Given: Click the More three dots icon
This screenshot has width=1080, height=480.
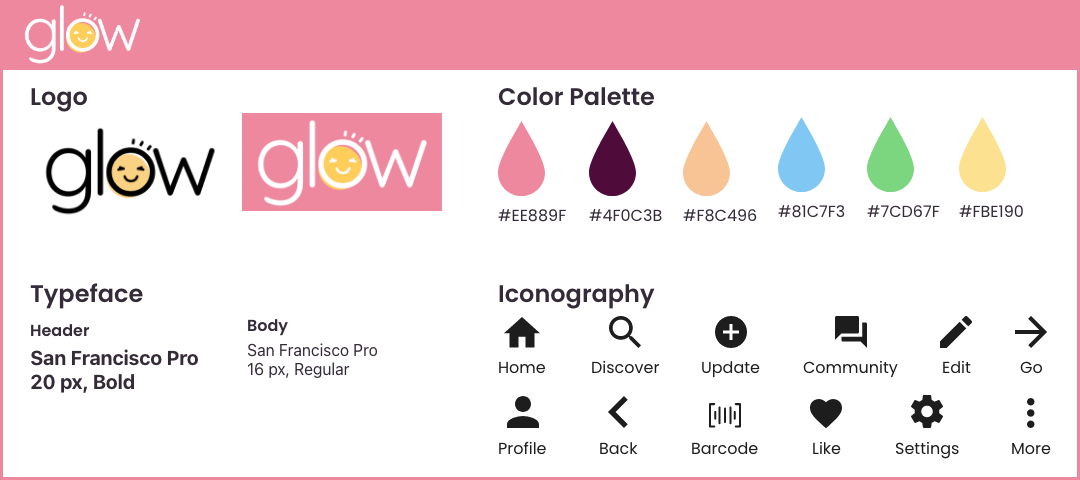Looking at the screenshot, I should pos(1030,413).
